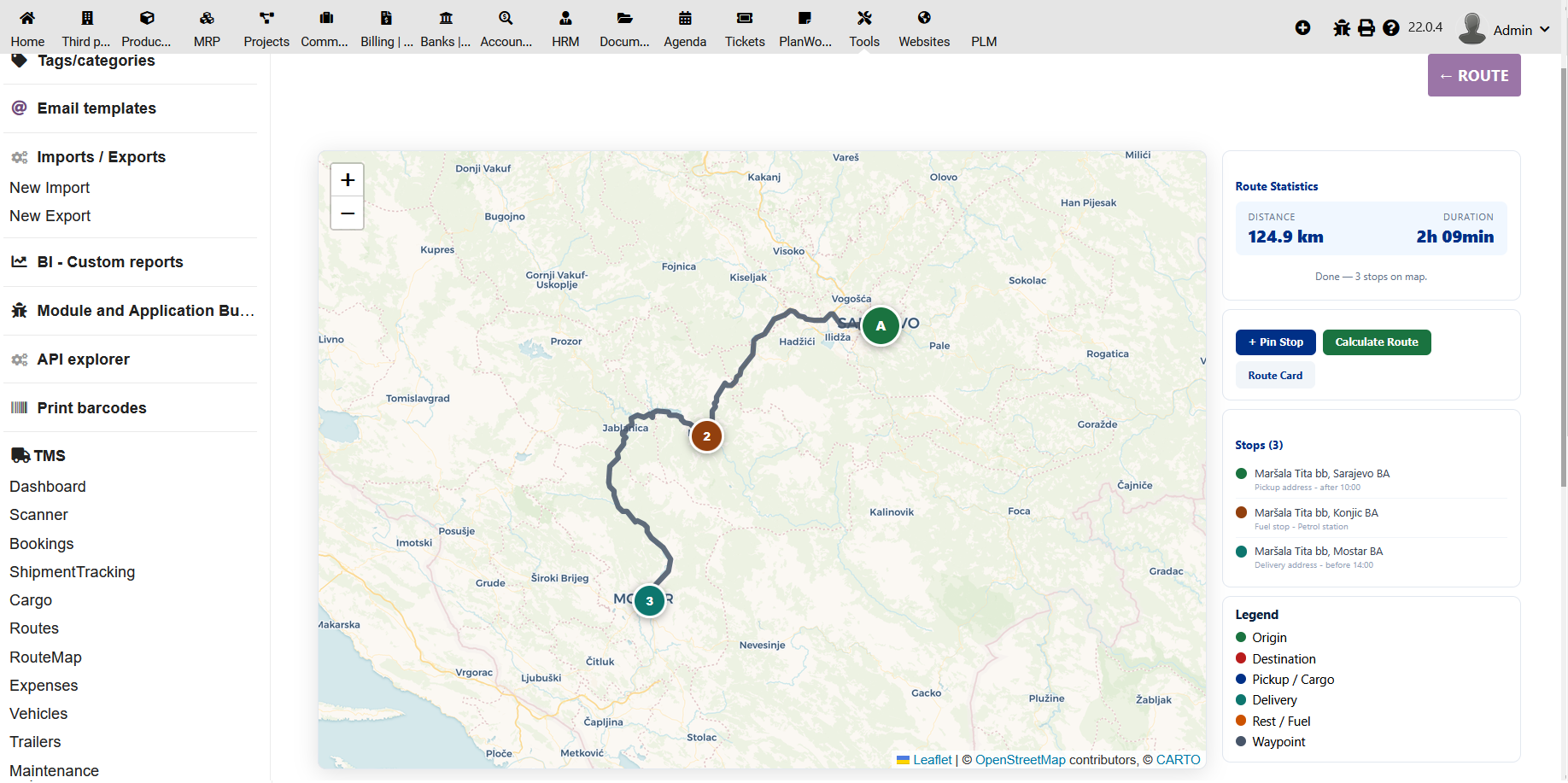Image resolution: width=1568 pixels, height=783 pixels.
Task: Select the Konjic fuel stop entry
Action: tap(1371, 518)
